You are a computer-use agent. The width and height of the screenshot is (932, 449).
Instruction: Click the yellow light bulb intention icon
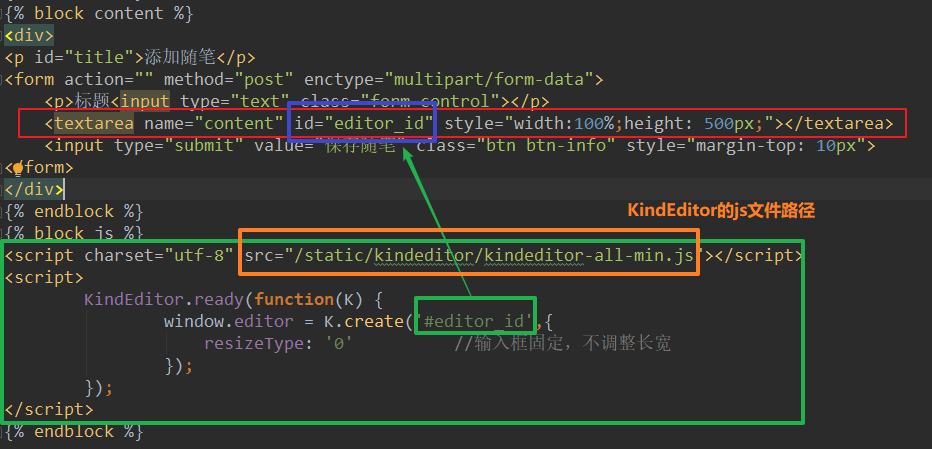[18, 168]
